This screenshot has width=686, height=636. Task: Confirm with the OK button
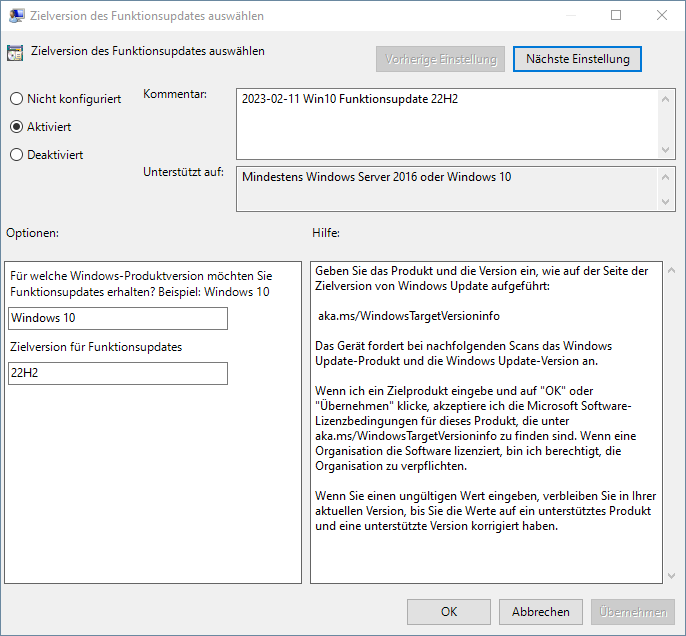[x=448, y=612]
